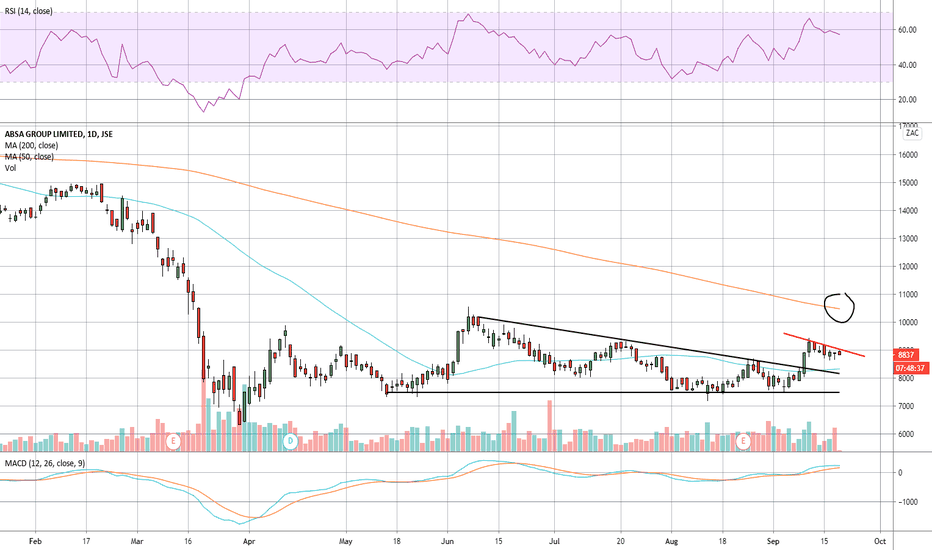This screenshot has height=550, width=932.
Task: Click the 14000 price axis label
Action: 908,210
